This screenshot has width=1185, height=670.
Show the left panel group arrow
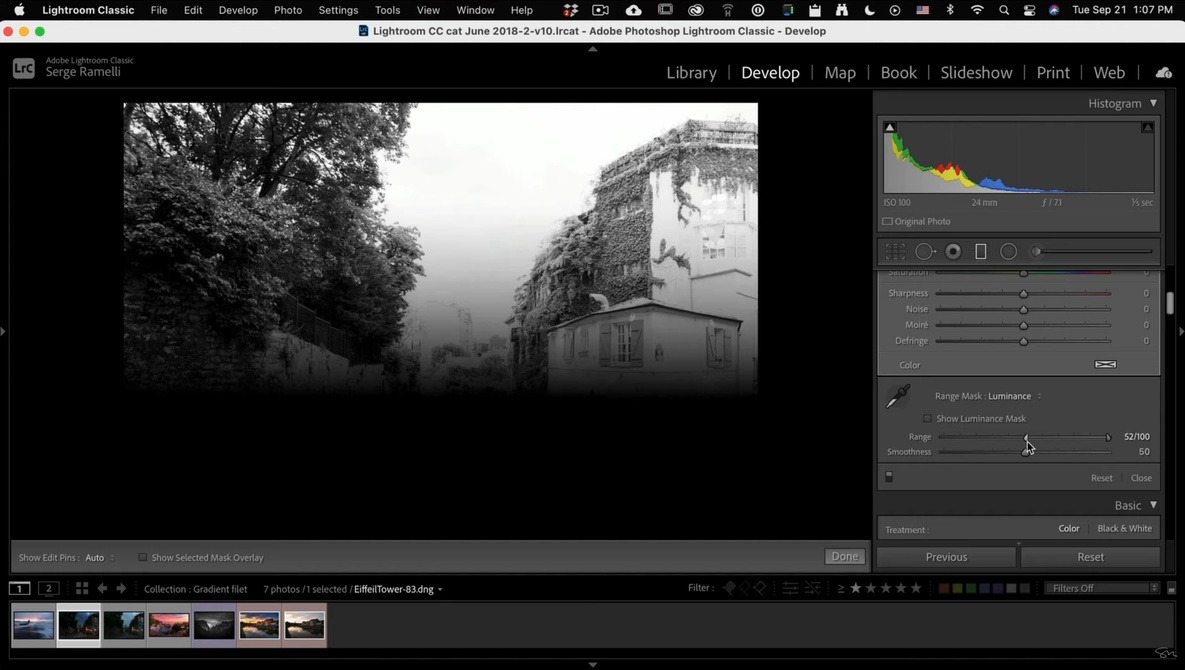point(4,331)
